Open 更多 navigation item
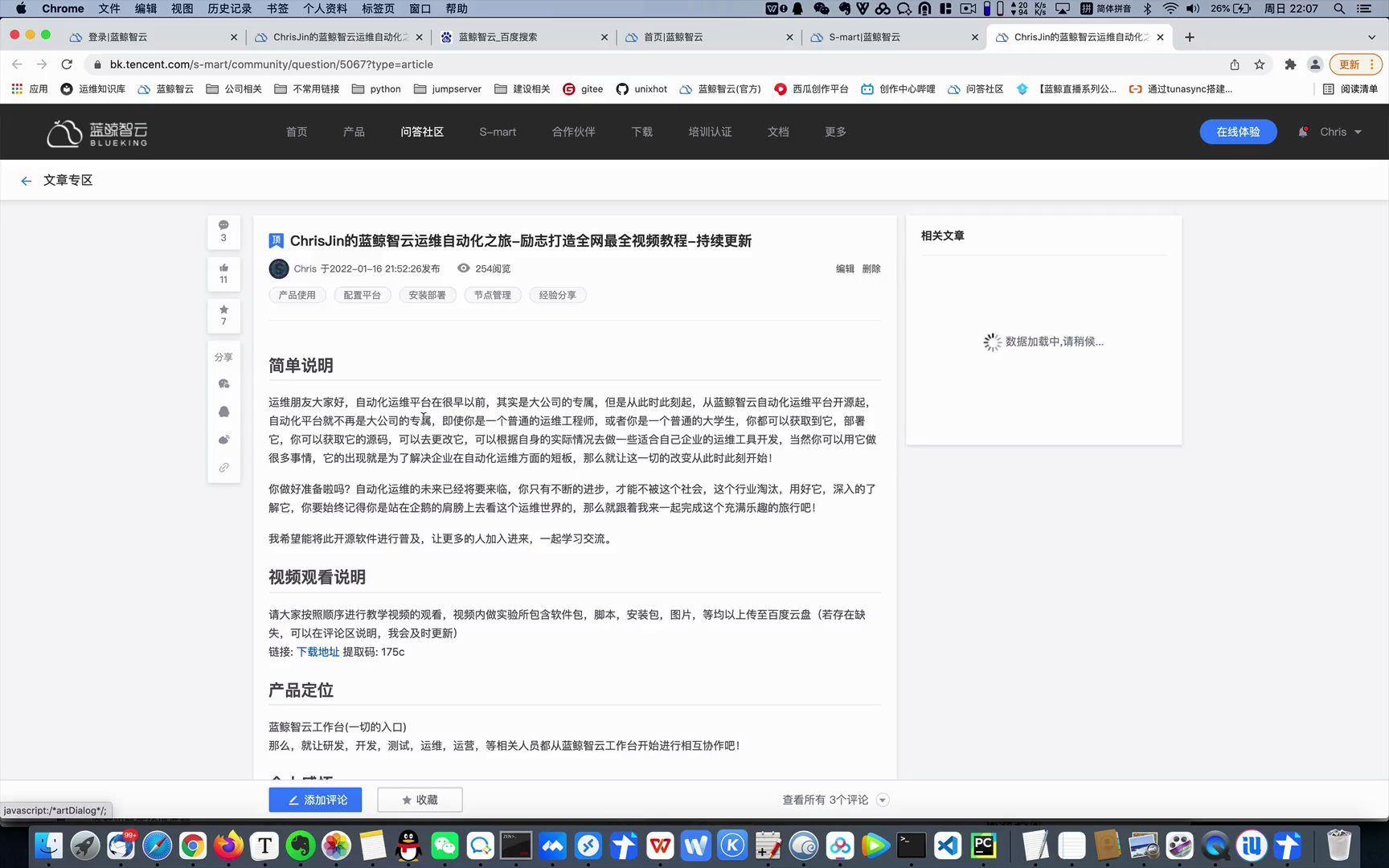Viewport: 1389px width, 868px height. pos(835,132)
